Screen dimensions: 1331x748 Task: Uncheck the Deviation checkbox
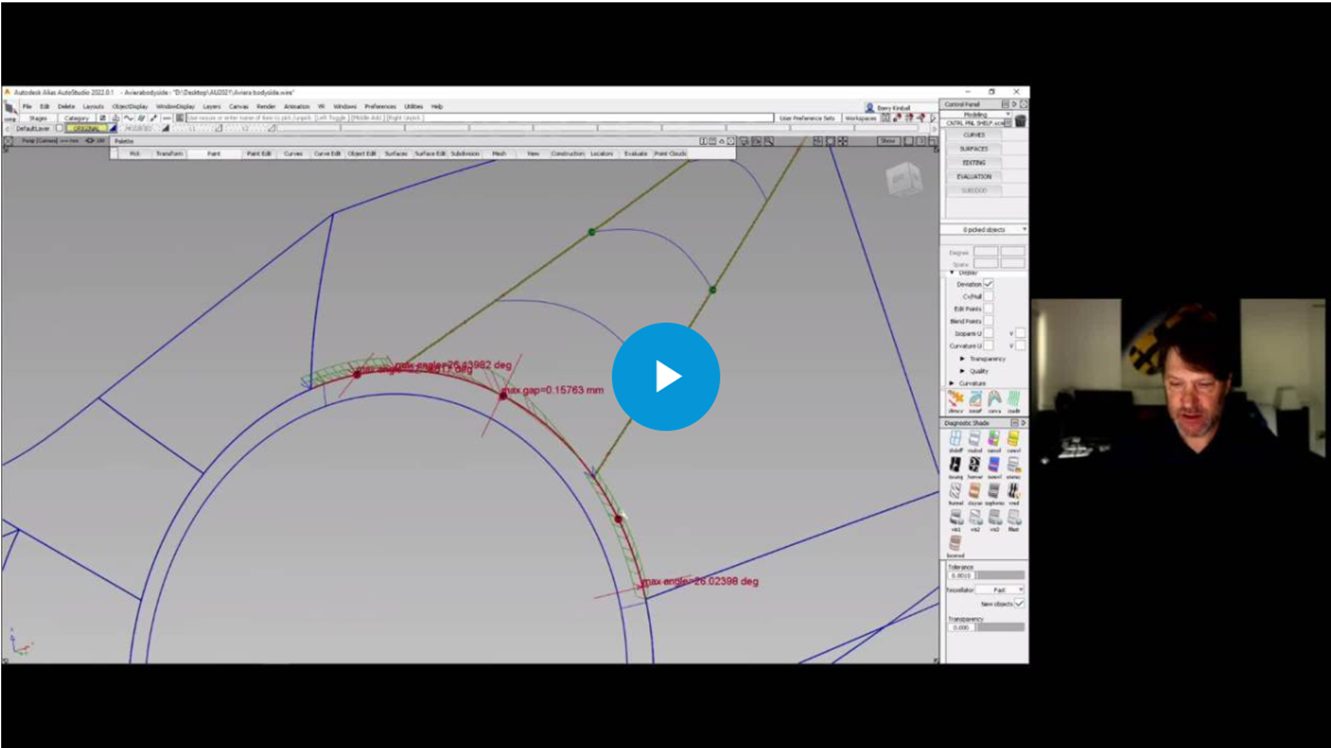pos(988,284)
